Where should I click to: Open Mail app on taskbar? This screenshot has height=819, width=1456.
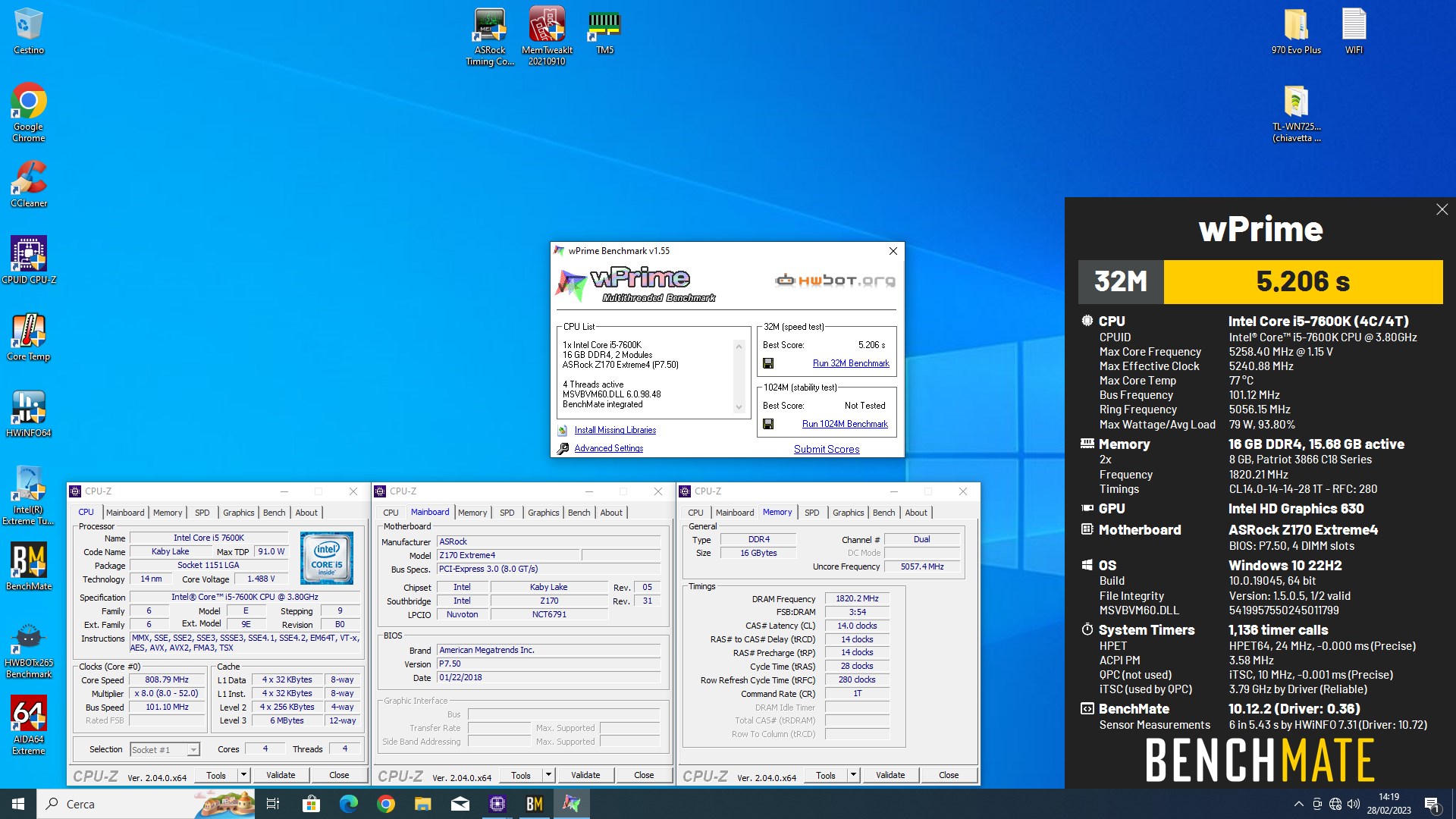click(460, 804)
